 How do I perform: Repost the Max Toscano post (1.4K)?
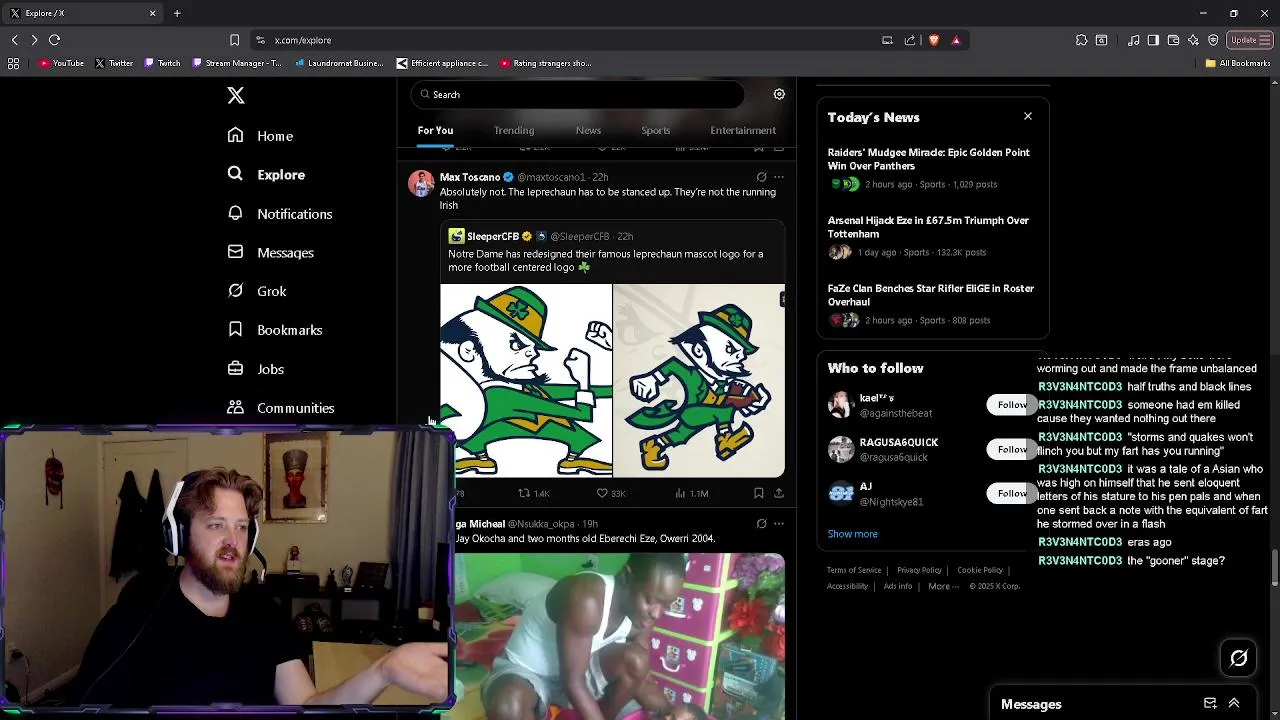pyautogui.click(x=533, y=493)
